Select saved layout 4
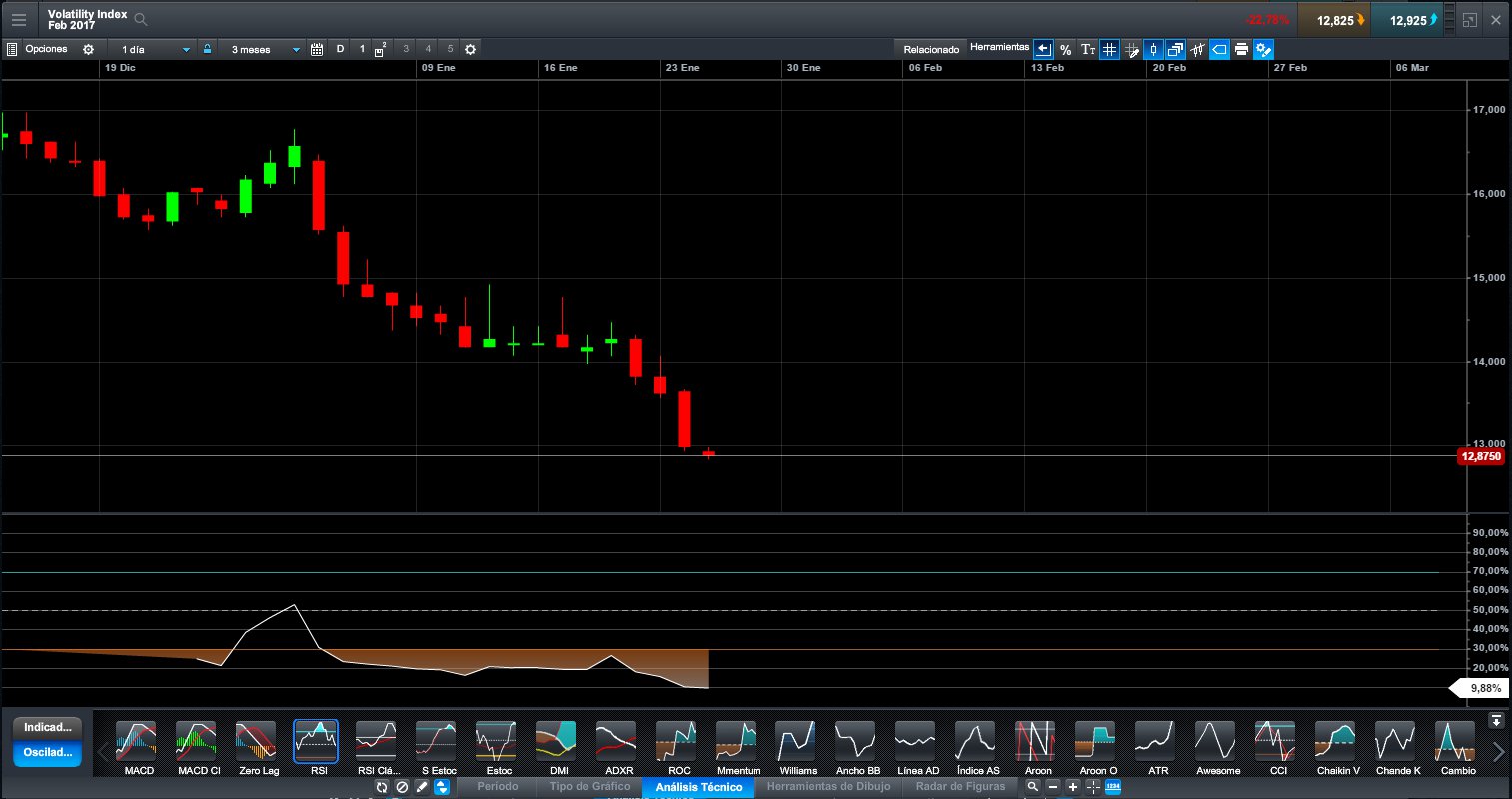 pos(428,49)
